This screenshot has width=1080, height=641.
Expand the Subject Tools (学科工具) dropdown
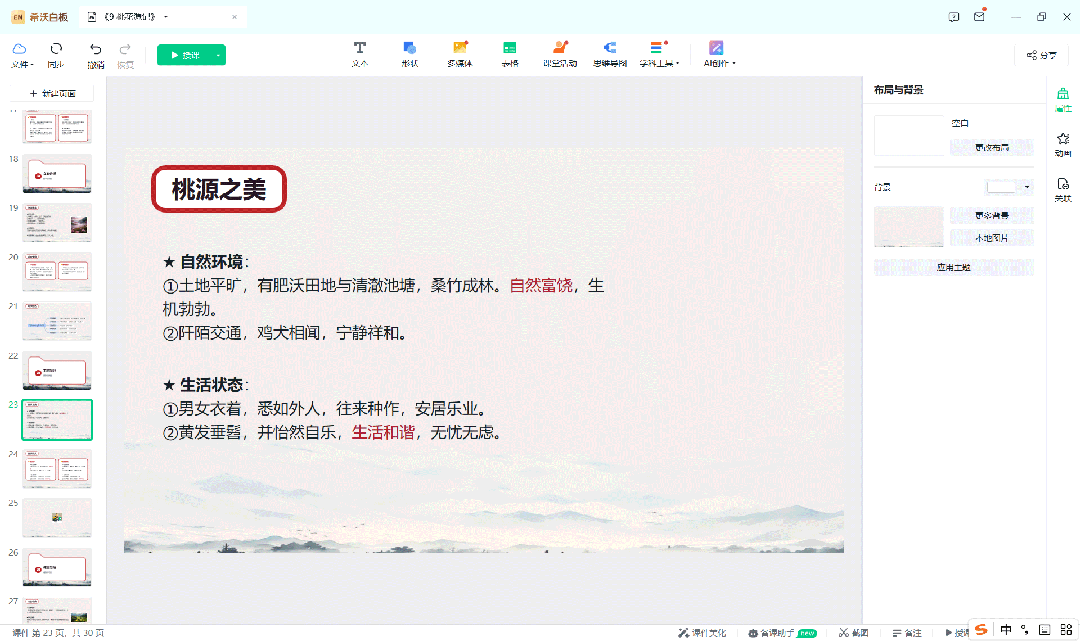(x=658, y=54)
